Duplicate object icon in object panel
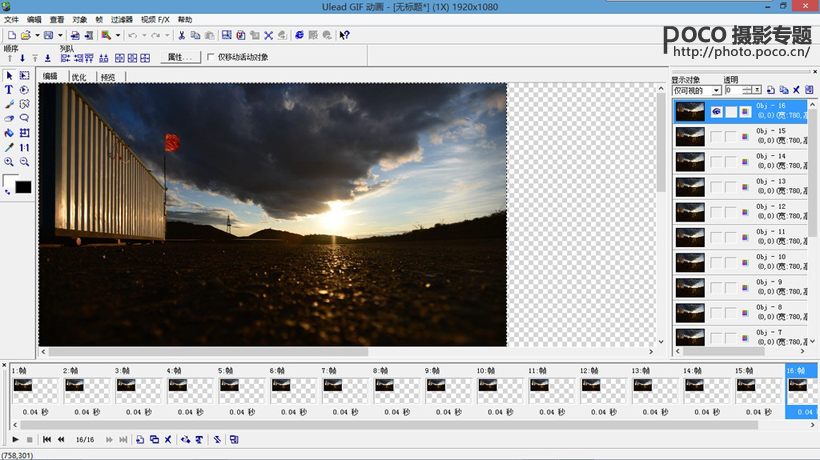Image resolution: width=820 pixels, height=460 pixels. [x=783, y=90]
